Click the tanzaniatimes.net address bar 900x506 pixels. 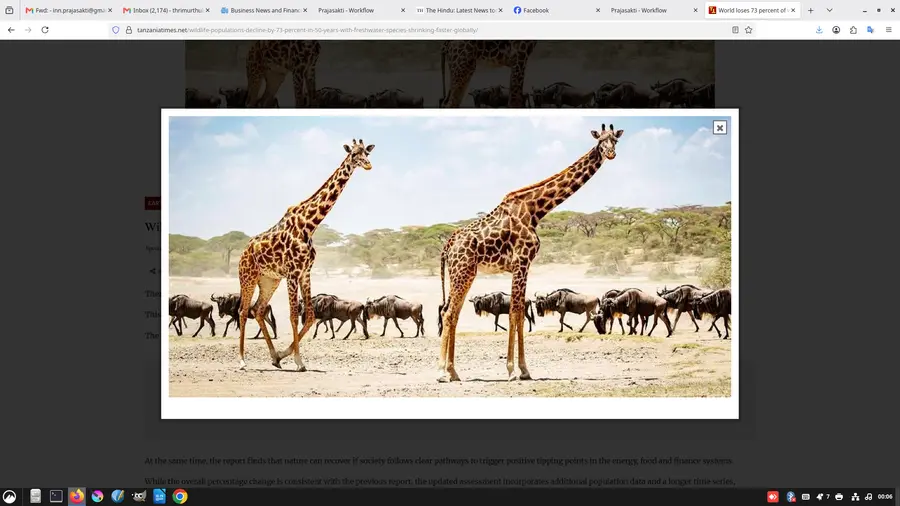pyautogui.click(x=425, y=30)
